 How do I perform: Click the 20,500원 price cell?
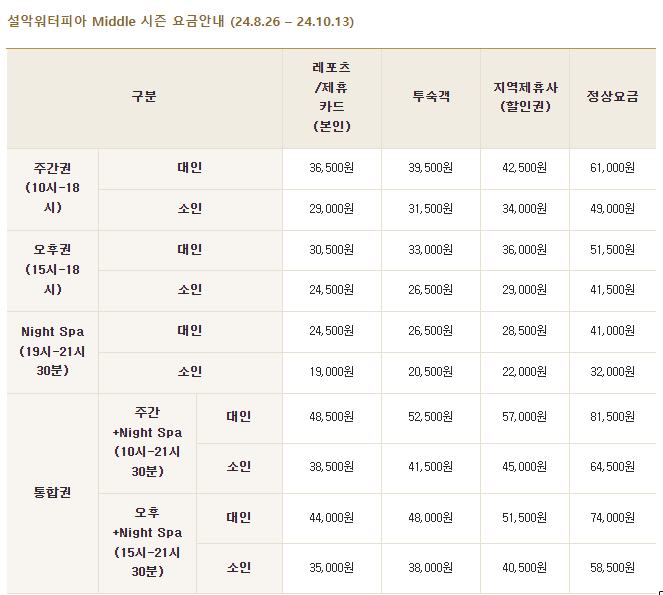pyautogui.click(x=430, y=372)
